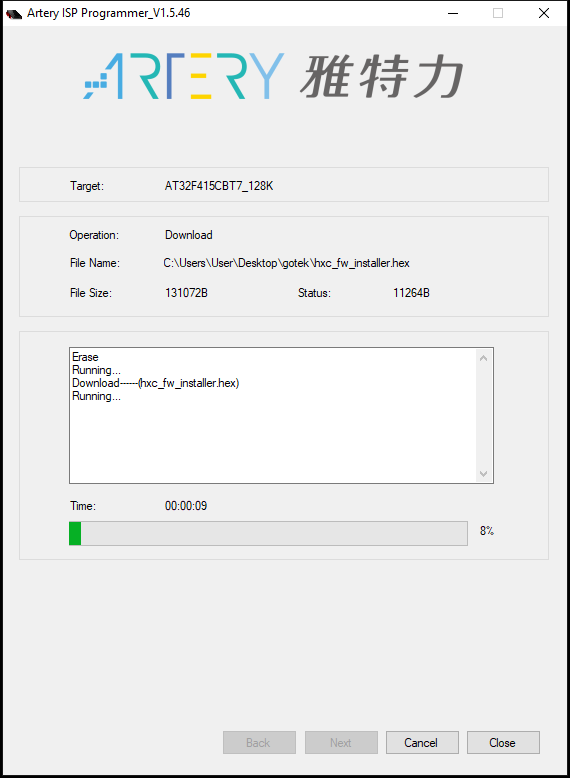This screenshot has width=570, height=778.
Task: Click the 'Target:' label
Action: tap(87, 186)
